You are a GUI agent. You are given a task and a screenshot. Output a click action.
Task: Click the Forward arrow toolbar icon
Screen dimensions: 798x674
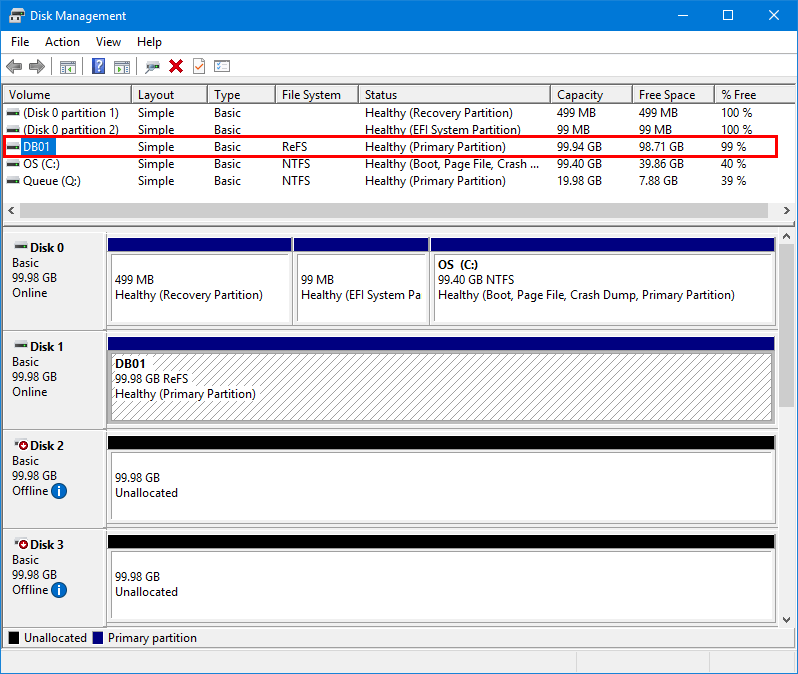coord(37,67)
